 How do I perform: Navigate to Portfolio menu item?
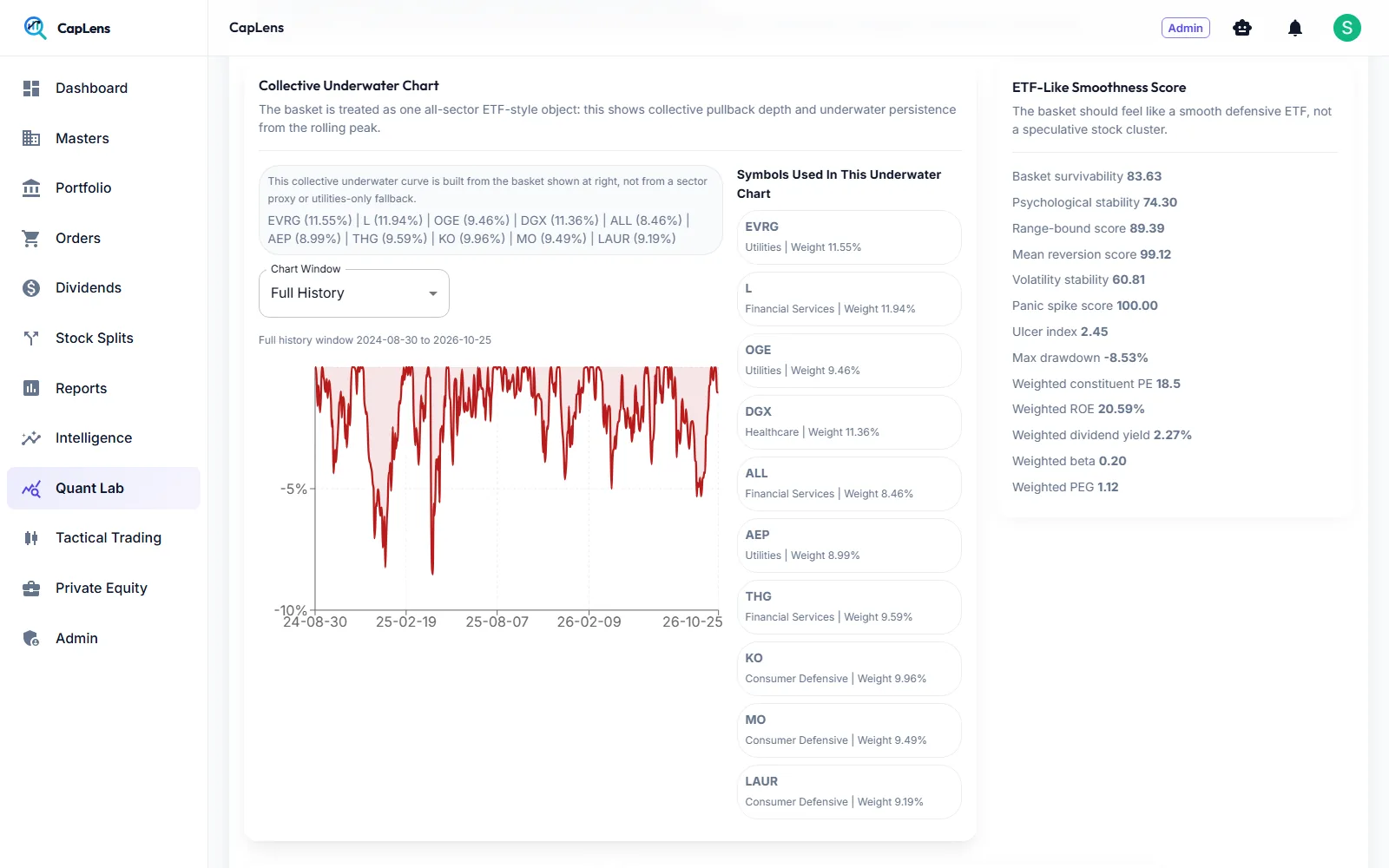103,188
